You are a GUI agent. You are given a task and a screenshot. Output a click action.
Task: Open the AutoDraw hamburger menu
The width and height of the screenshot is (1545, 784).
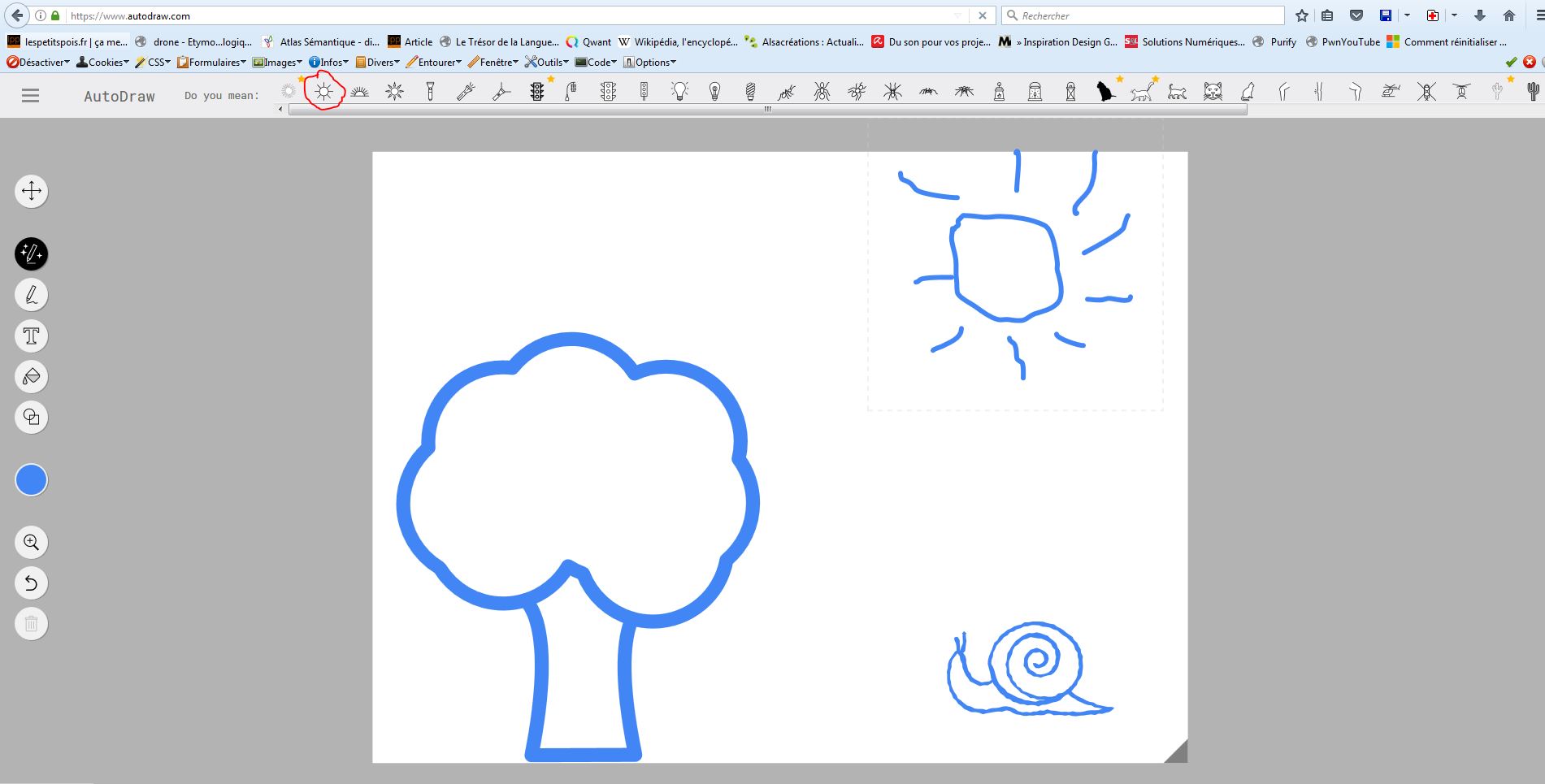30,96
